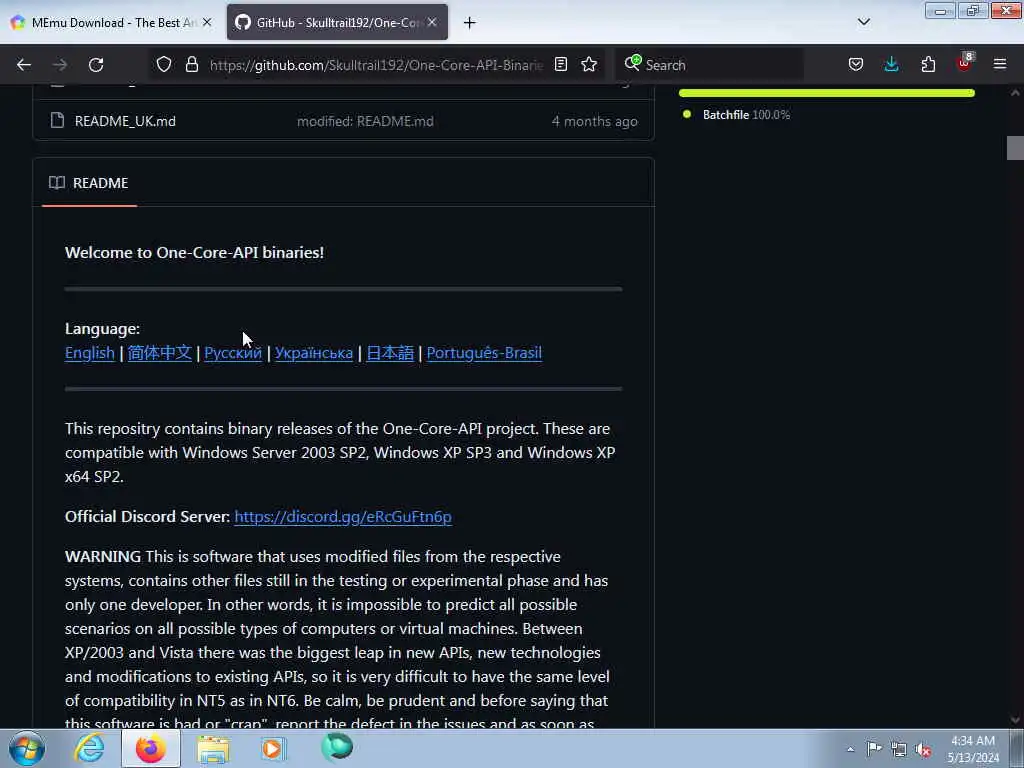Select the GitHub Skulltrail192 tab

(x=337, y=22)
